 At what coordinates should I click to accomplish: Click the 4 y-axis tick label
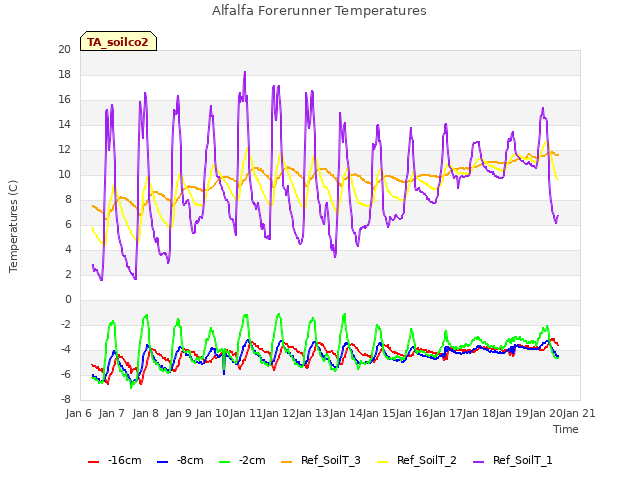click(x=68, y=249)
